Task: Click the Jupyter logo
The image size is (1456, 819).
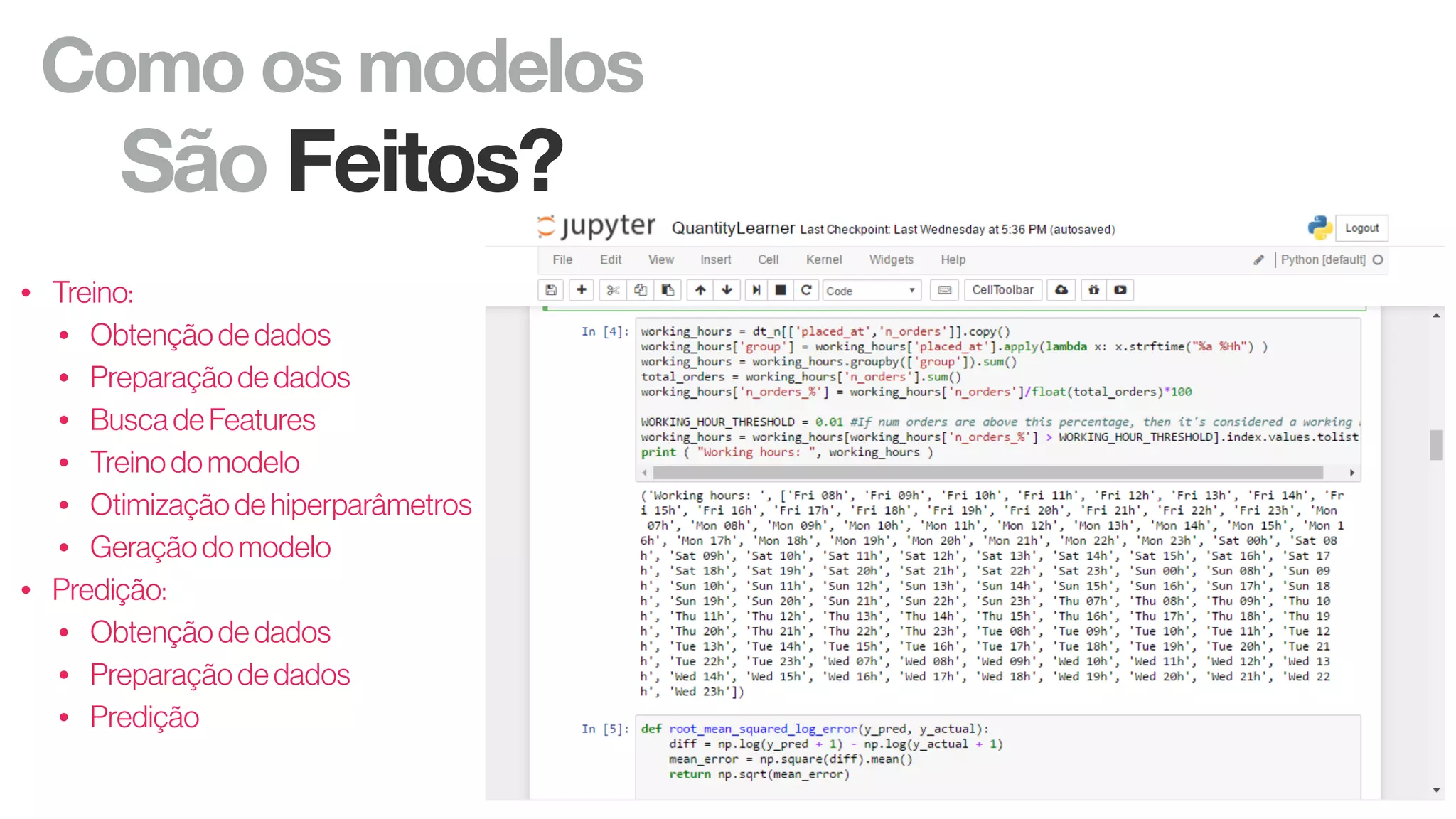Action: click(x=596, y=227)
